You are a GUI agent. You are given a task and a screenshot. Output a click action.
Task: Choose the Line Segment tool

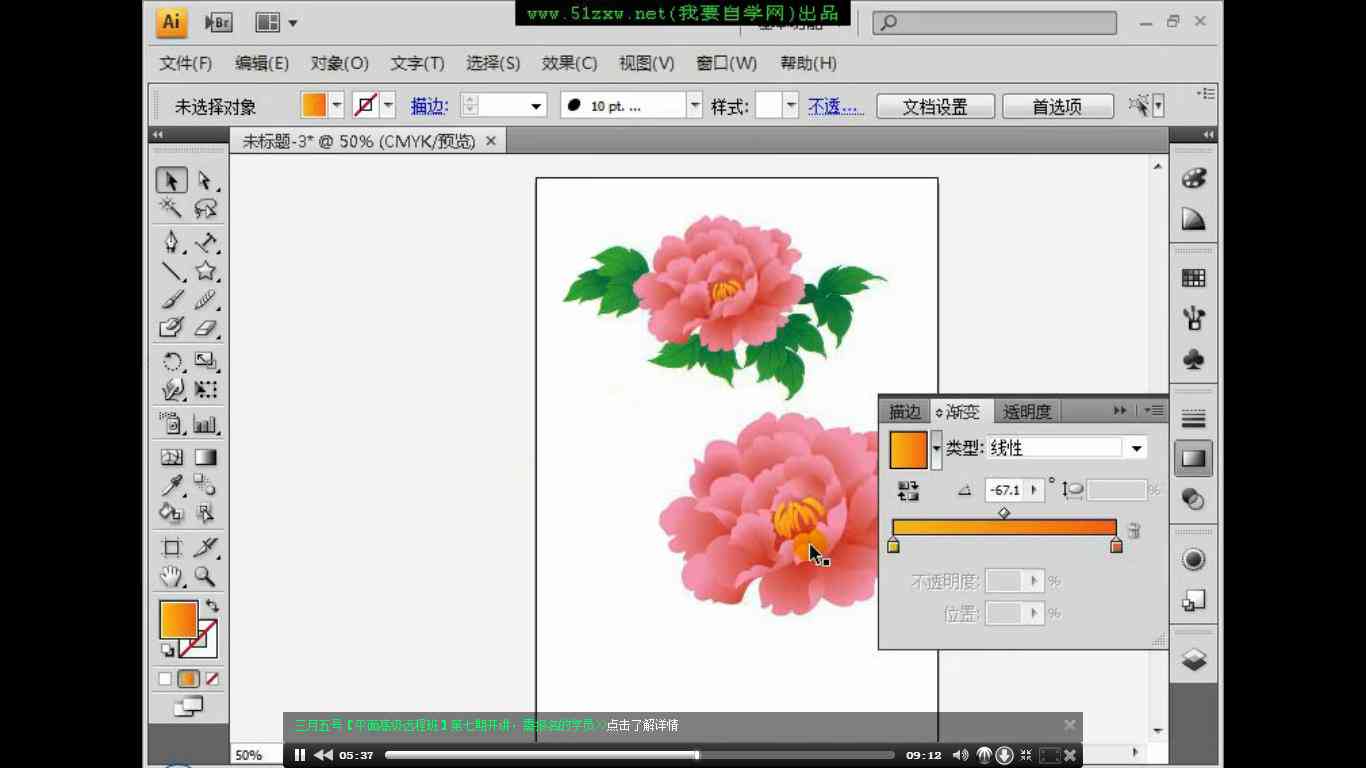[x=171, y=271]
